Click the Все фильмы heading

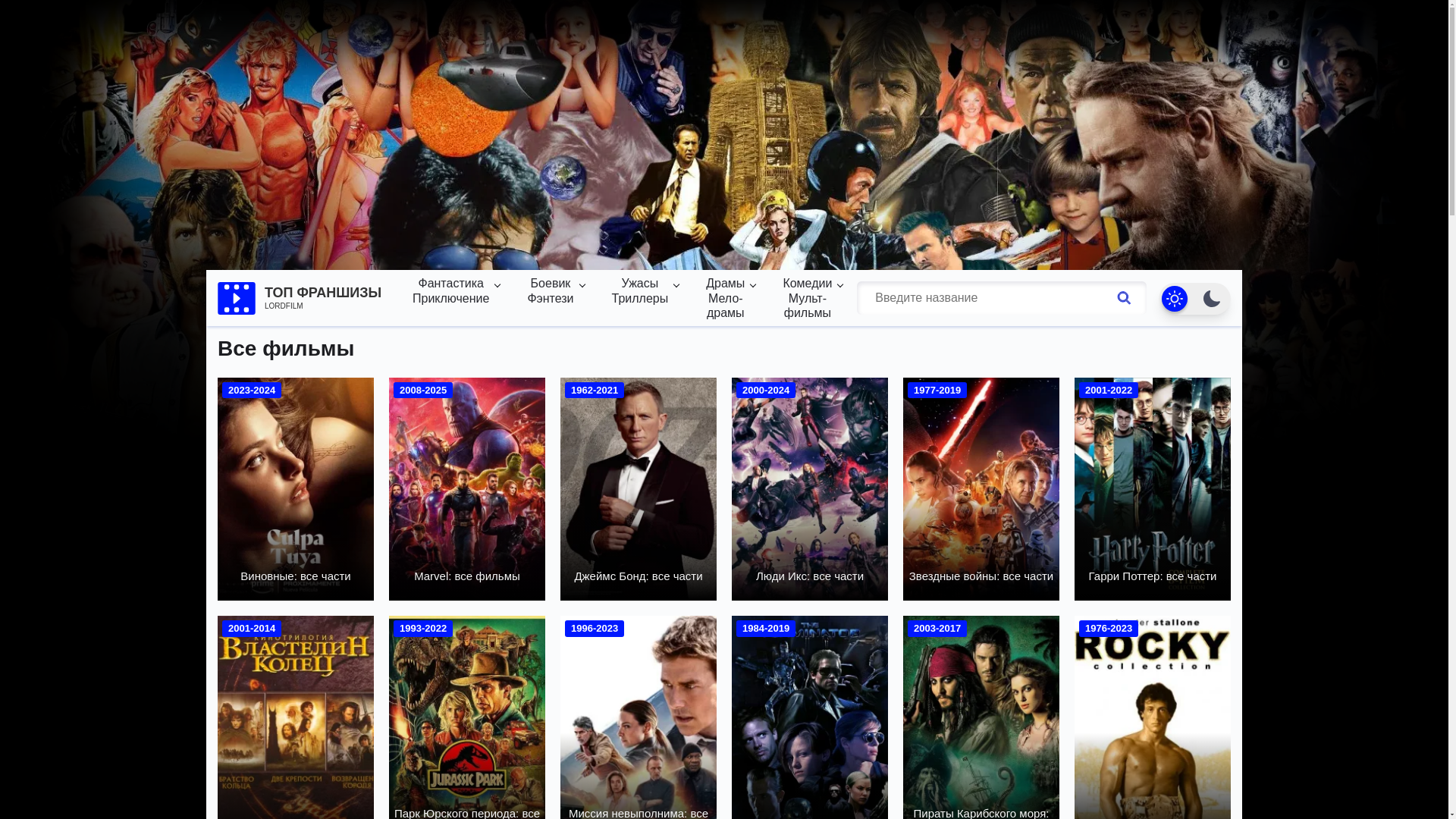click(x=286, y=349)
